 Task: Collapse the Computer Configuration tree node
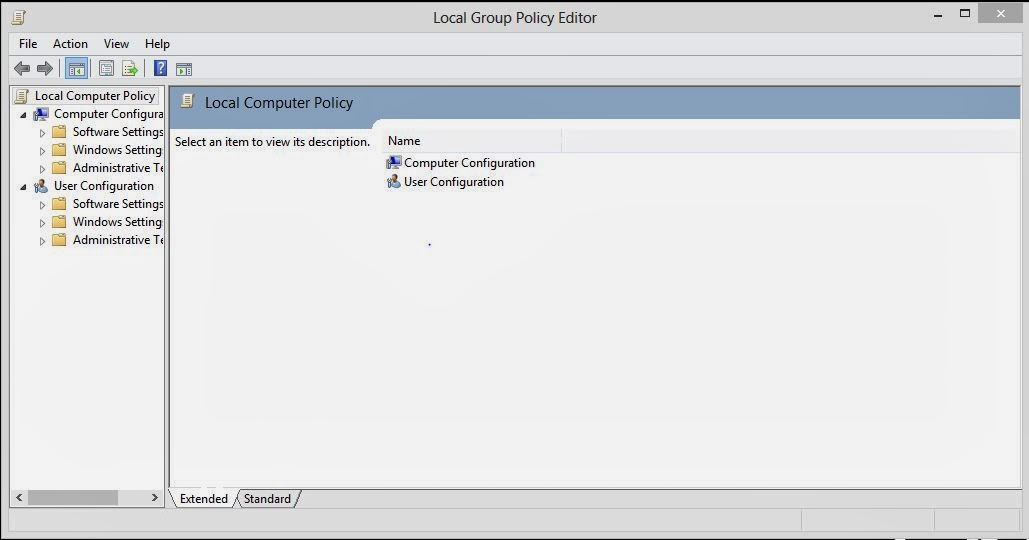(x=24, y=115)
